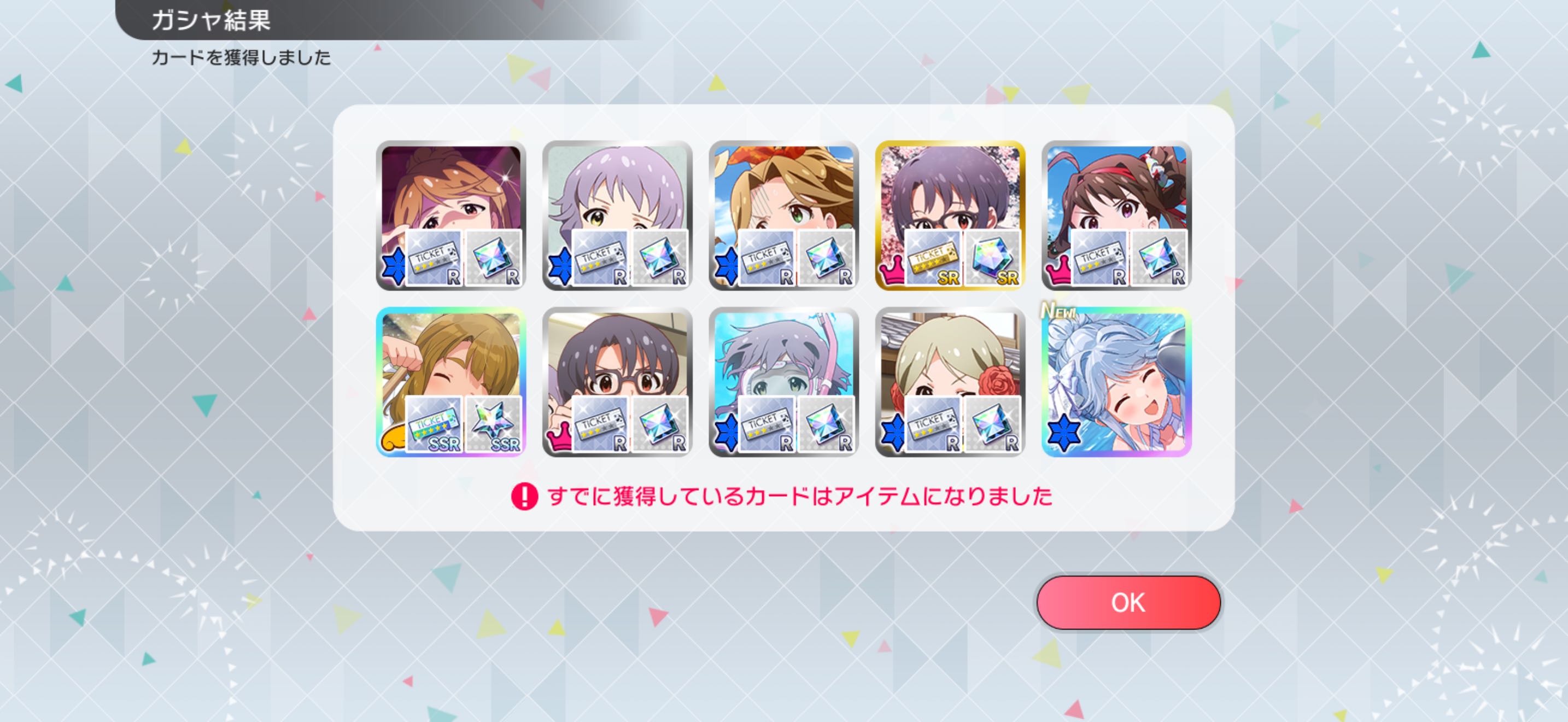Select the red rose hair girl card
This screenshot has height=722, width=1568.
tap(950, 382)
